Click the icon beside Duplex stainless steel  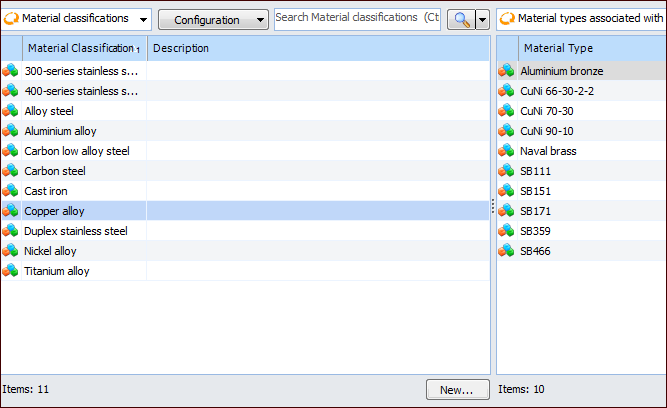click(10, 231)
